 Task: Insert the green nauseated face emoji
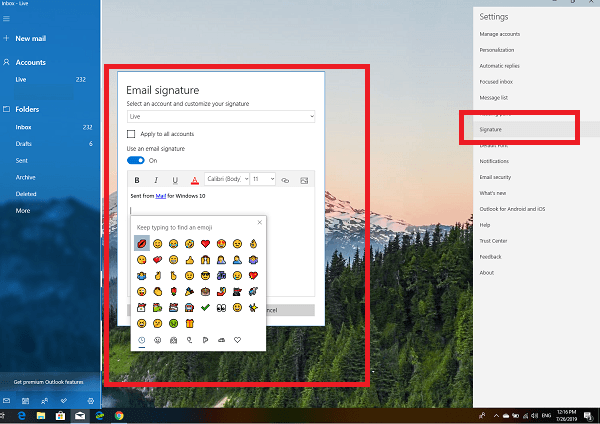point(173,323)
